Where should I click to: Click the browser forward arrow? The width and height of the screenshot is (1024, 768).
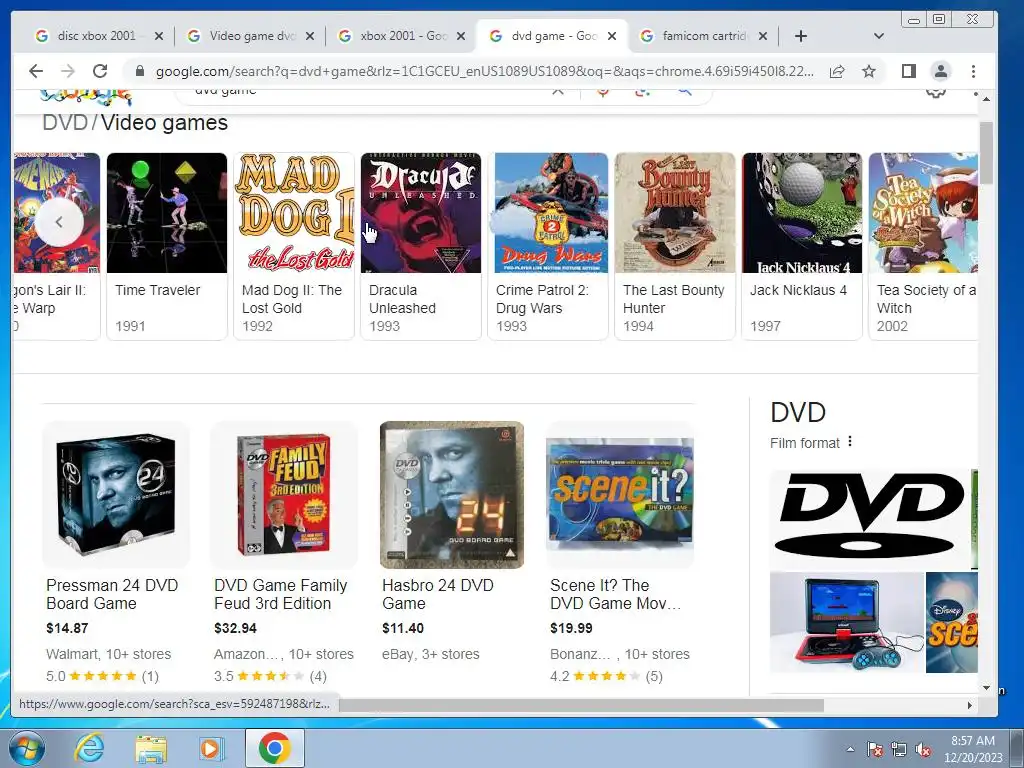(x=68, y=71)
